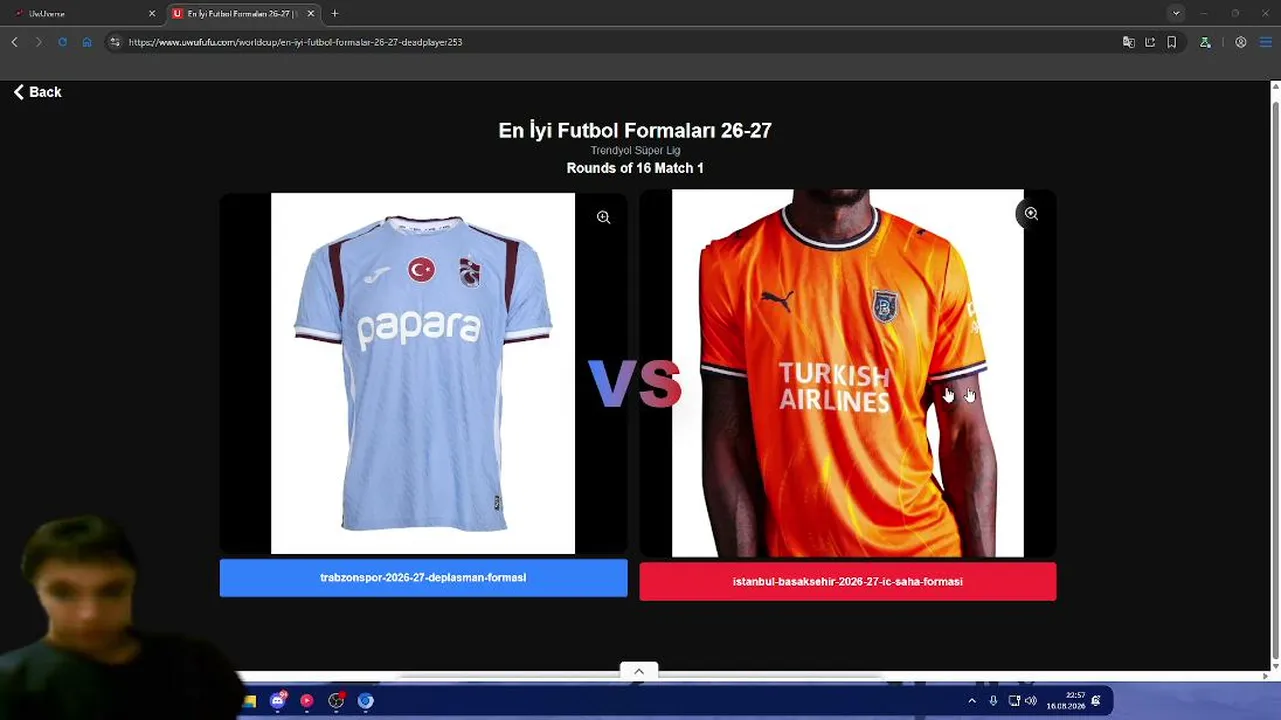Click the share page icon
The image size is (1281, 720).
[x=1150, y=42]
